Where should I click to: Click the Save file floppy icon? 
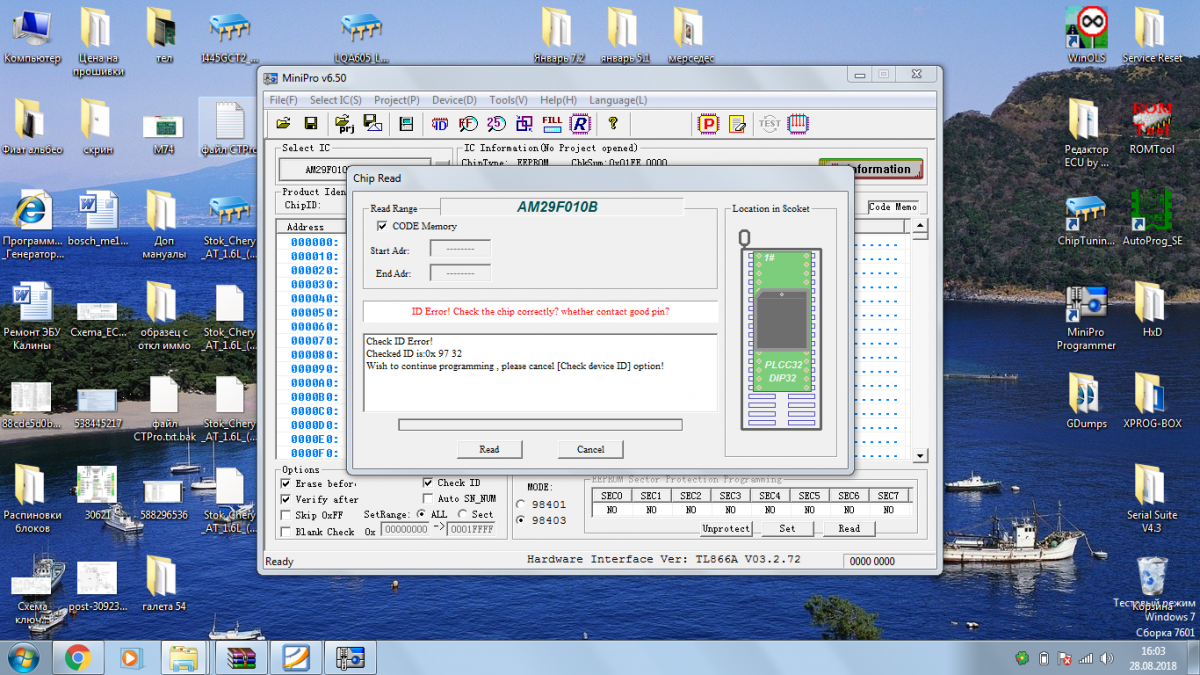311,123
